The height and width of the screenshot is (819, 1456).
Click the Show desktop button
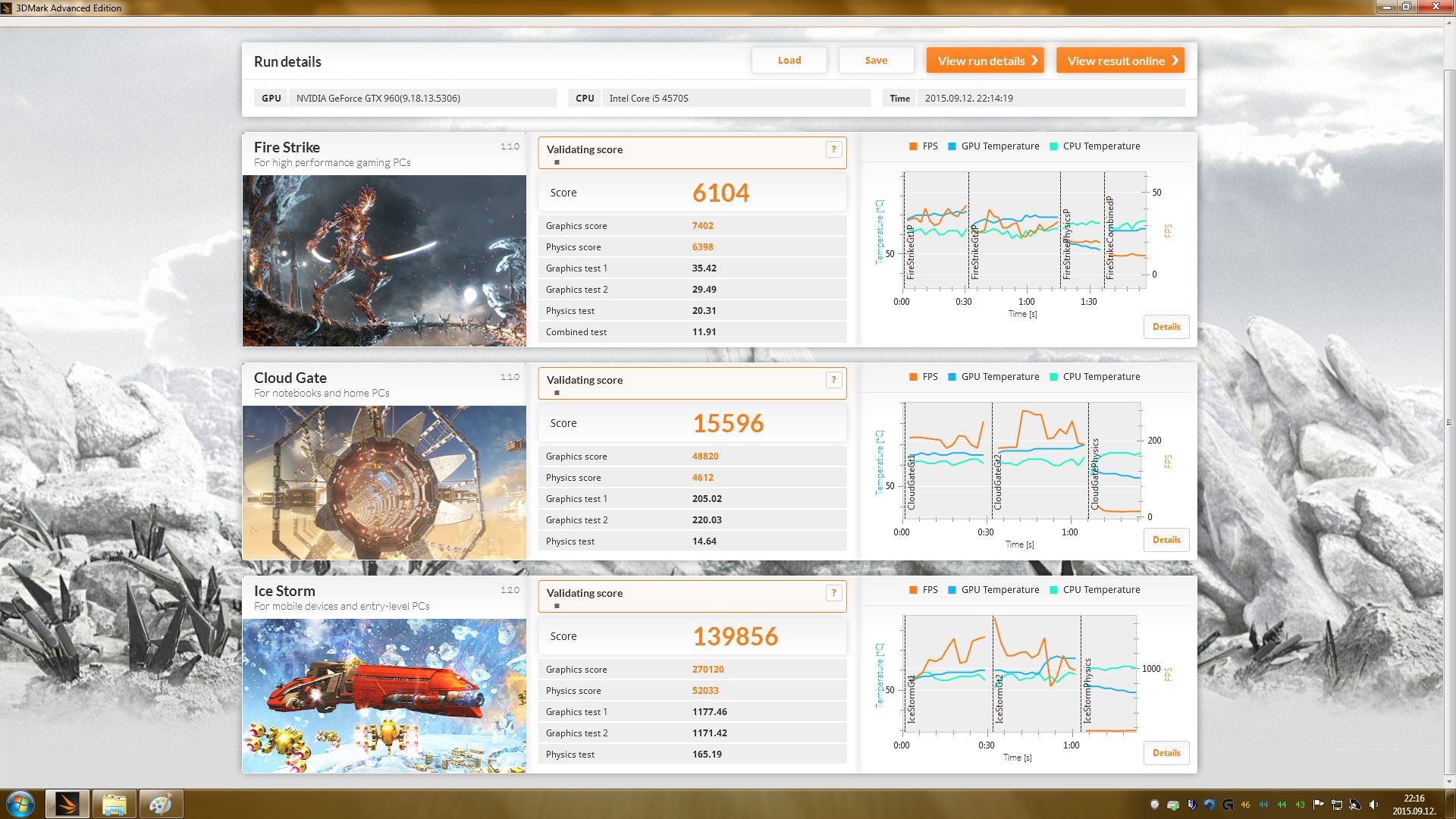pos(1449,805)
